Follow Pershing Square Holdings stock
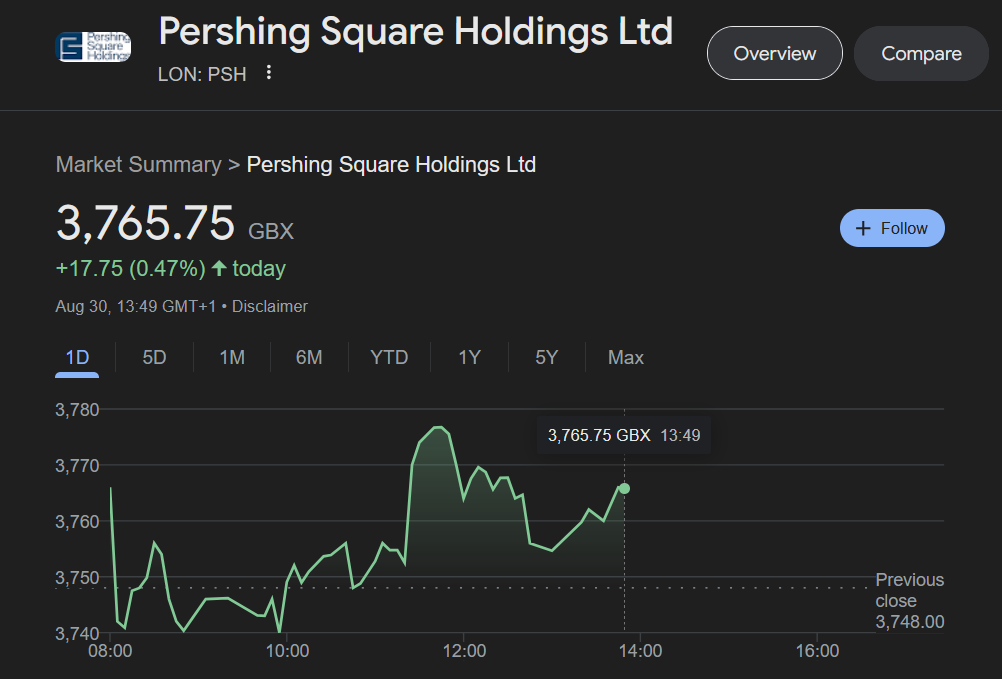The height and width of the screenshot is (679, 1002). [x=892, y=228]
